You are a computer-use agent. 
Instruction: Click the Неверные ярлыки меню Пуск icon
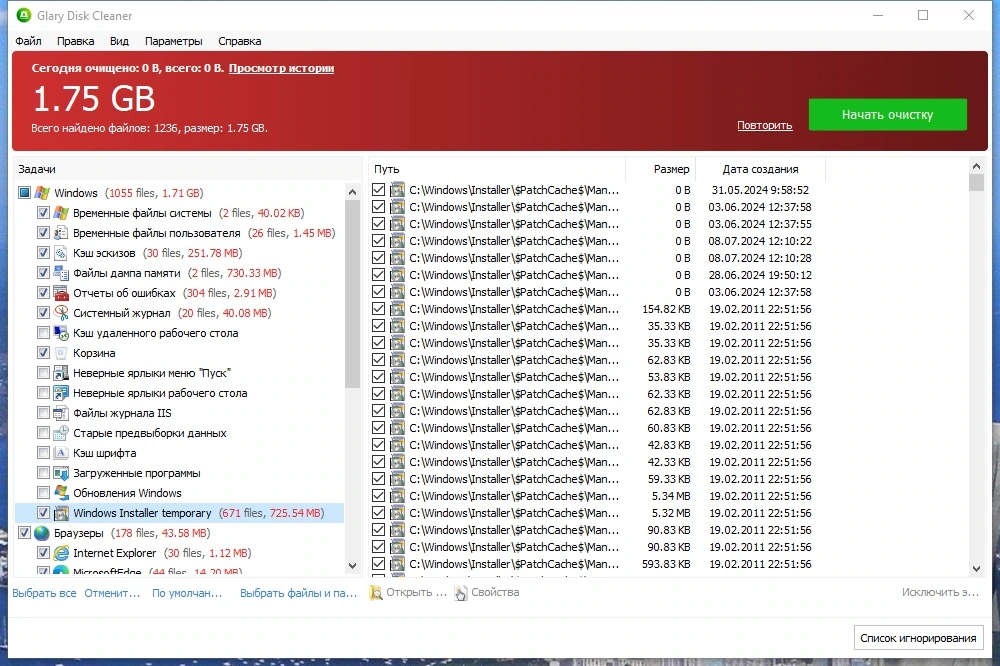point(61,373)
